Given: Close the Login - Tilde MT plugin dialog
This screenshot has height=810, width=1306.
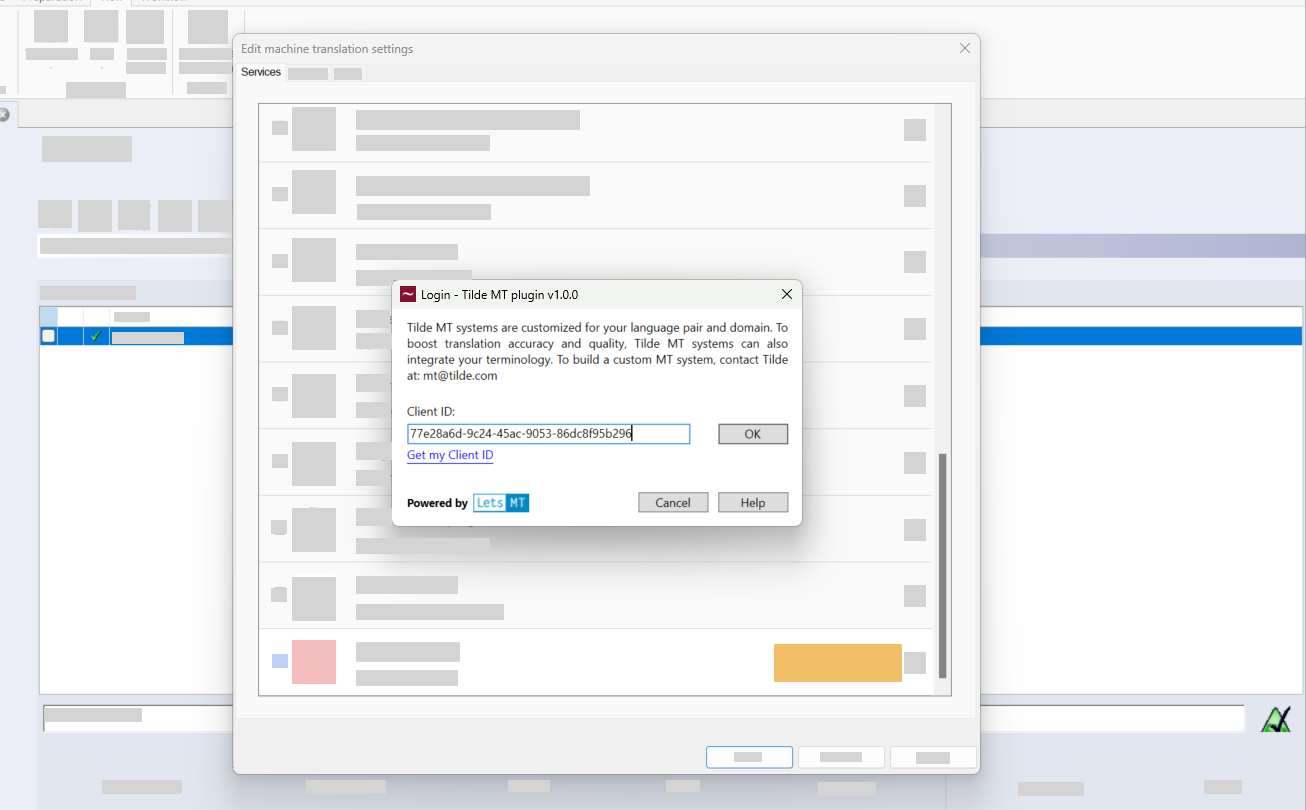Looking at the screenshot, I should 786,294.
